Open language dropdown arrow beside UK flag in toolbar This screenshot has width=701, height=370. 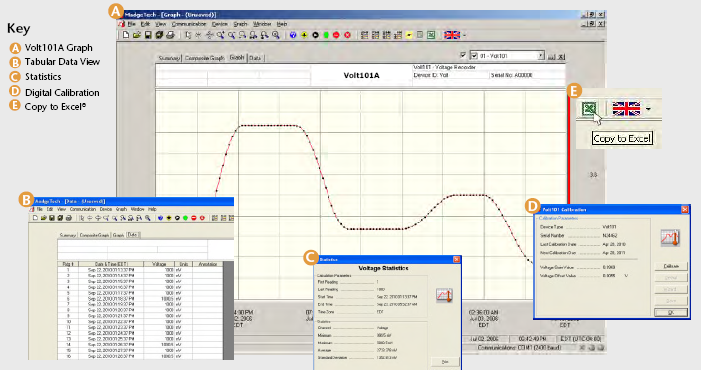(465, 35)
